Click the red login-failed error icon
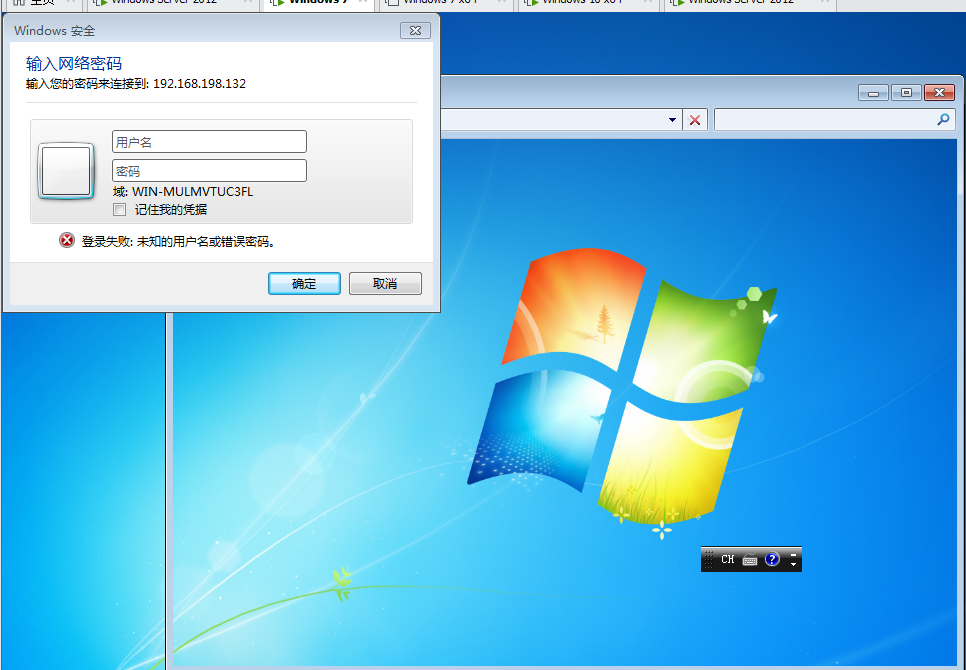 click(x=67, y=240)
